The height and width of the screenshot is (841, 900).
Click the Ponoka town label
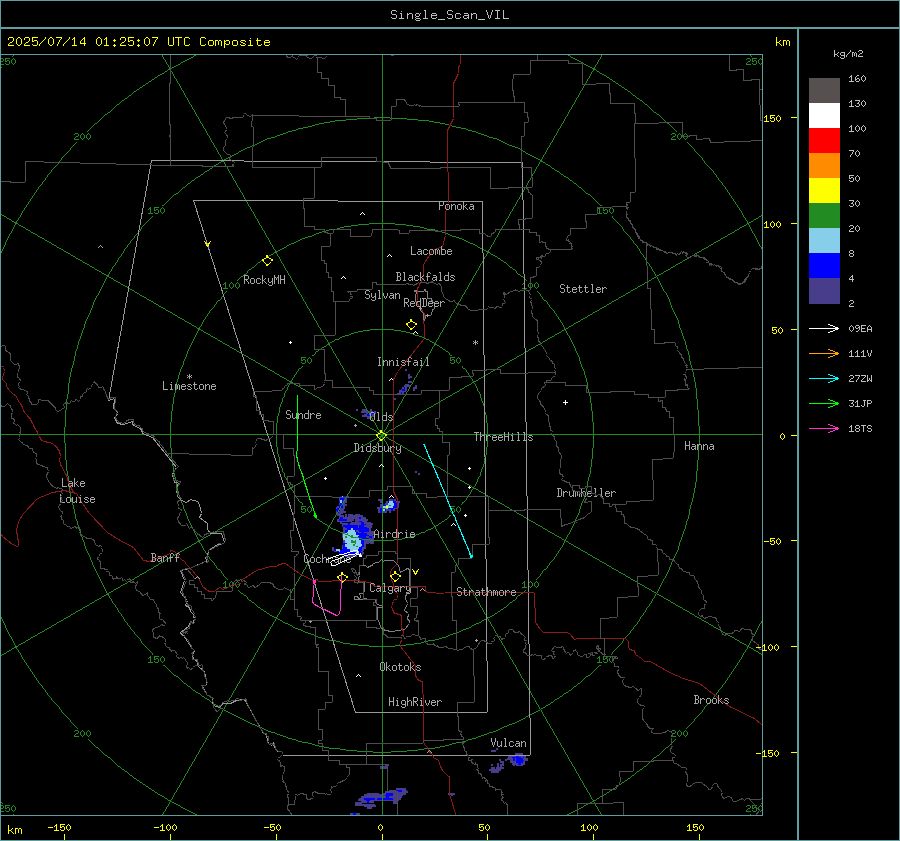click(x=456, y=206)
